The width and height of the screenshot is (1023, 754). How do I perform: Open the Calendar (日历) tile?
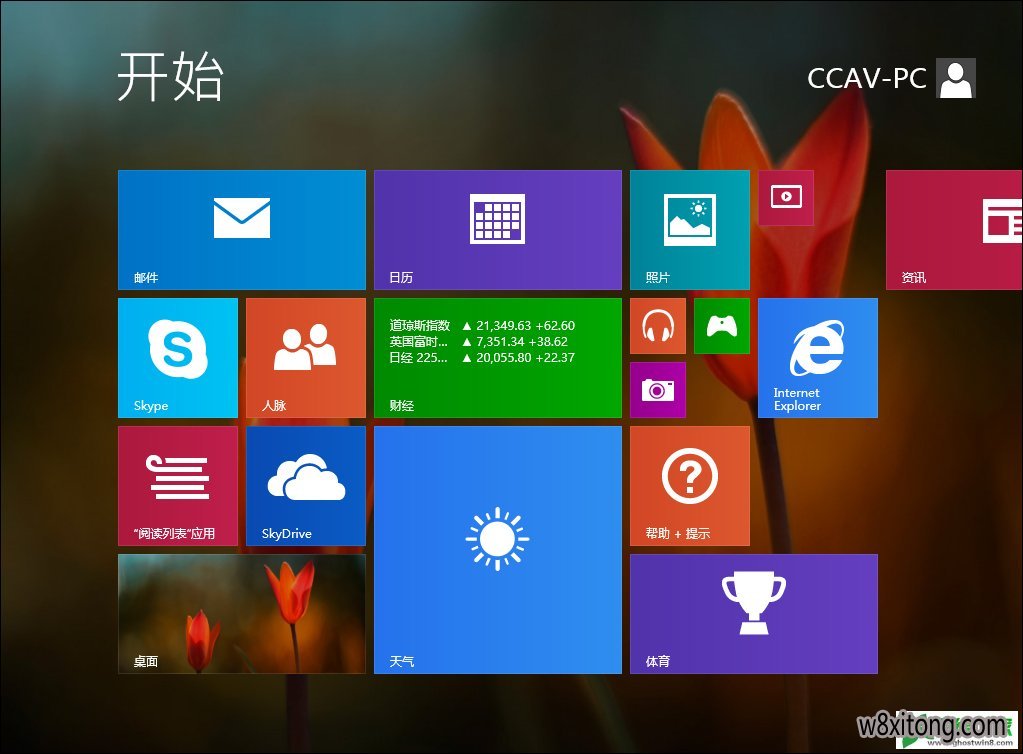[497, 229]
